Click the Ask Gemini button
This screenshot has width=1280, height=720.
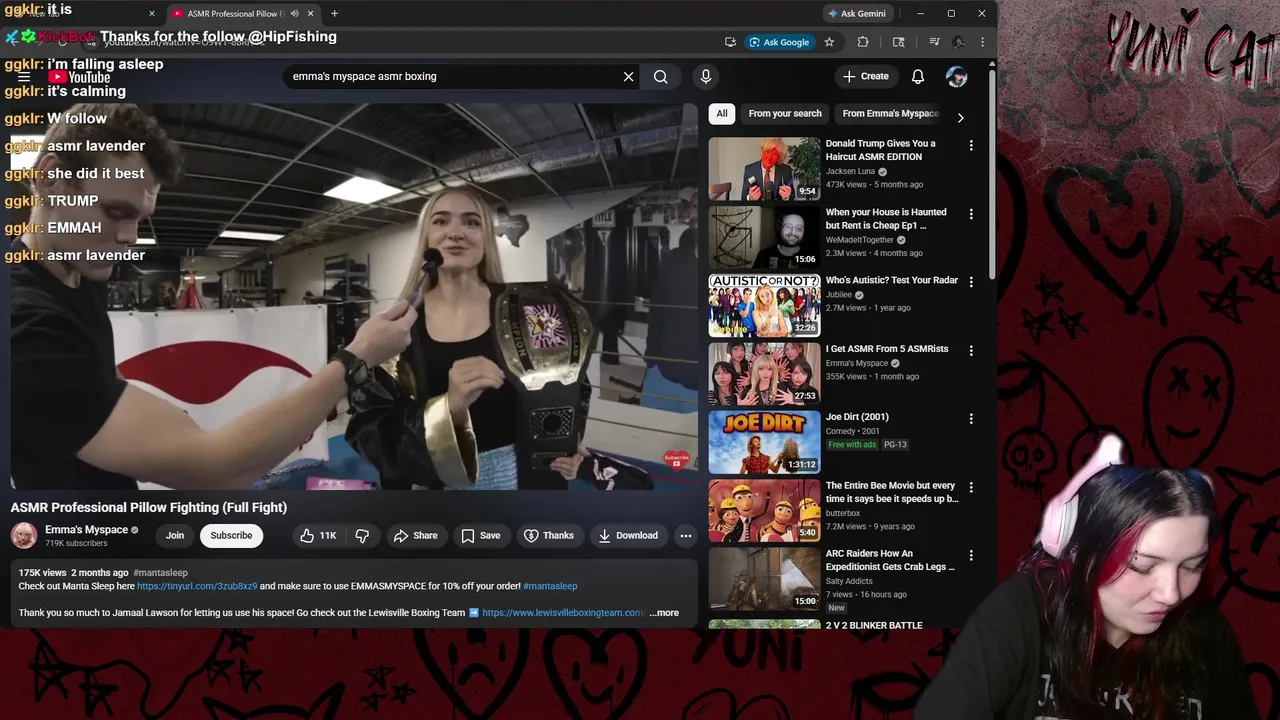[857, 13]
